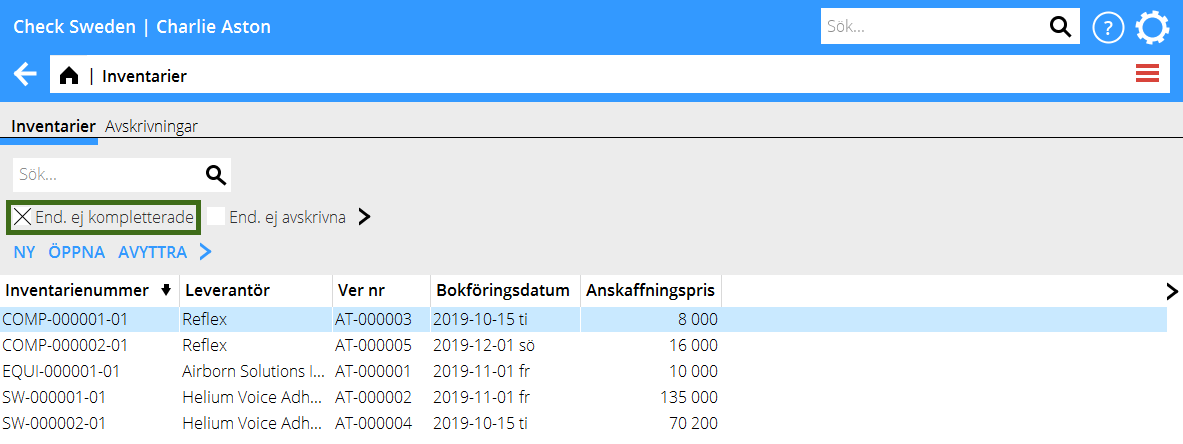The width and height of the screenshot is (1183, 444).
Task: Go to the home icon
Action: [69, 76]
